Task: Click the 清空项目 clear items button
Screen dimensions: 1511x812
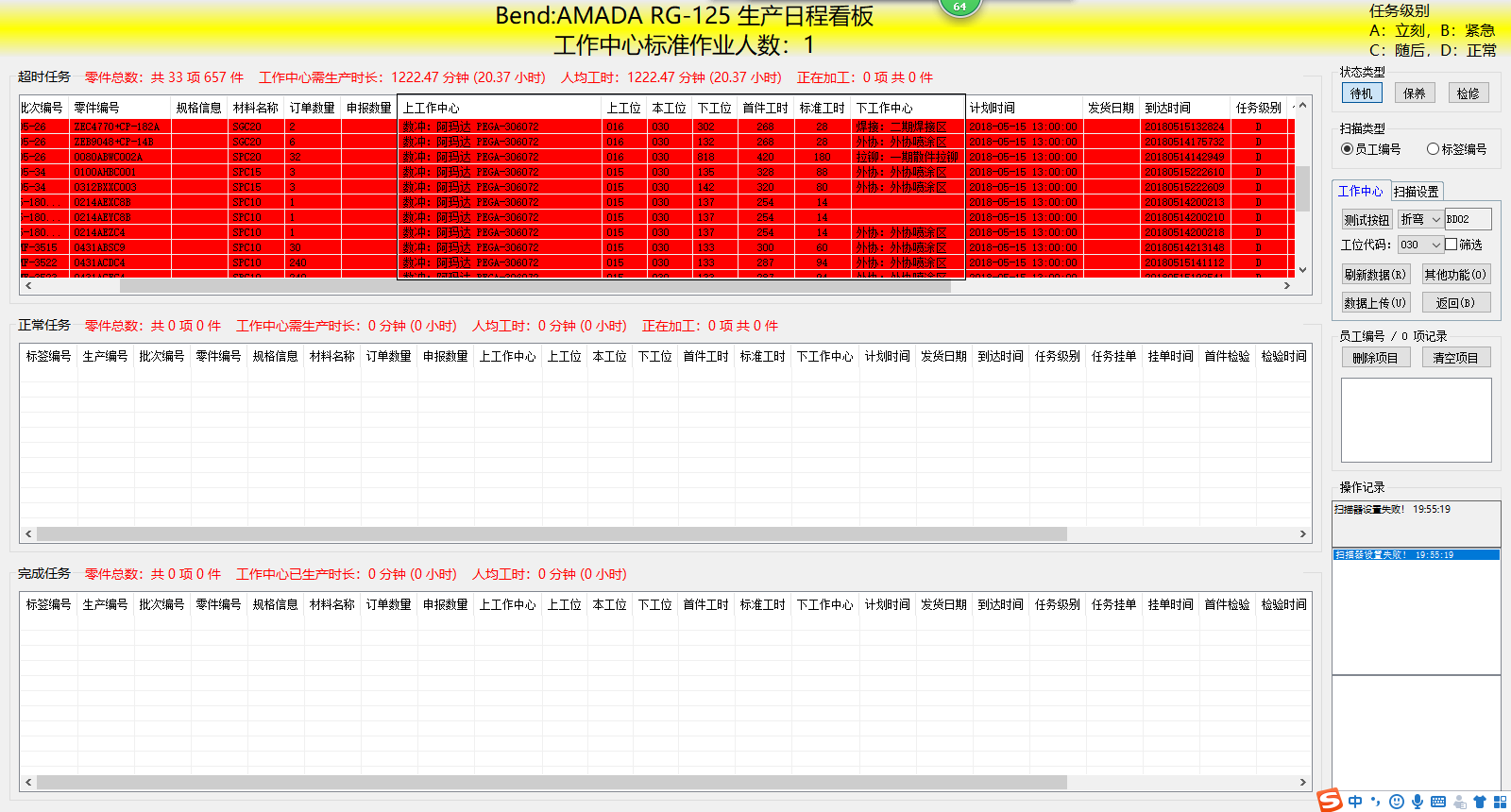Action: [1455, 358]
